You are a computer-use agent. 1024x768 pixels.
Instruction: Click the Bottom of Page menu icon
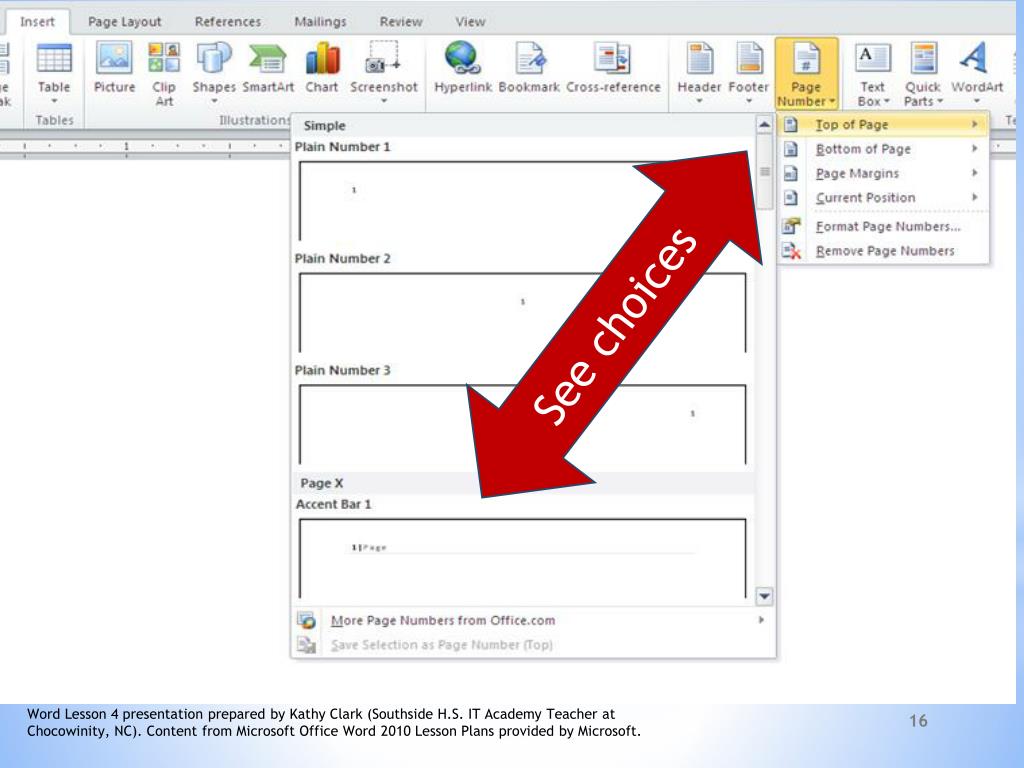[791, 149]
